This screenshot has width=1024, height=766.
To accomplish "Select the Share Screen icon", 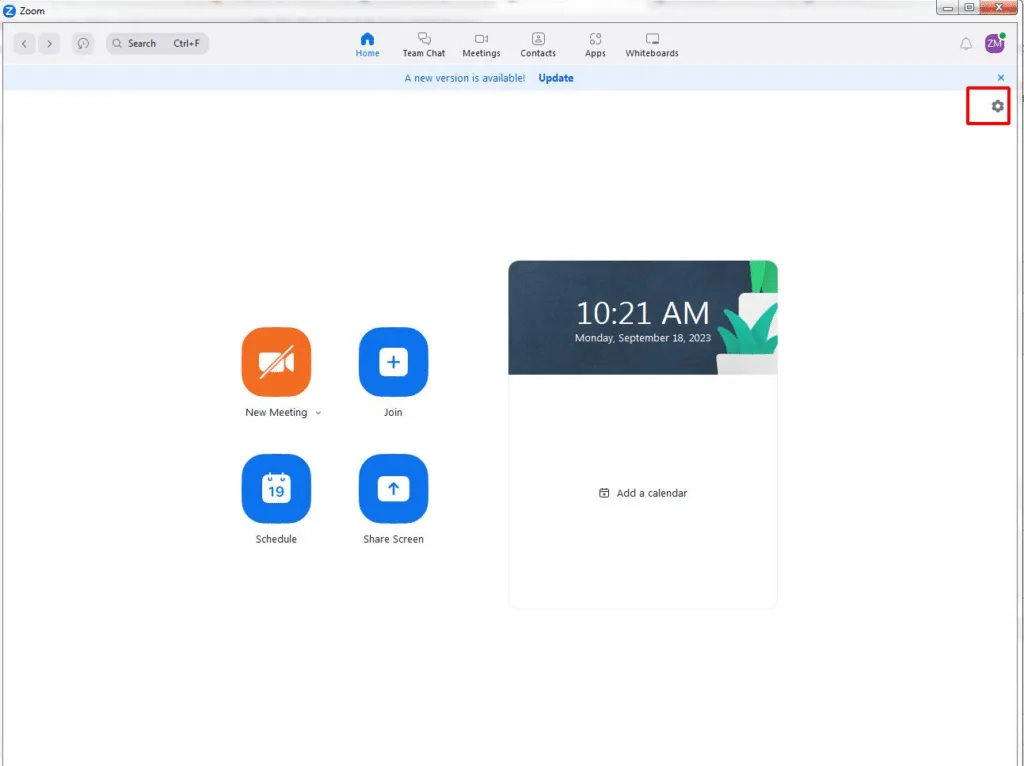I will (392, 489).
